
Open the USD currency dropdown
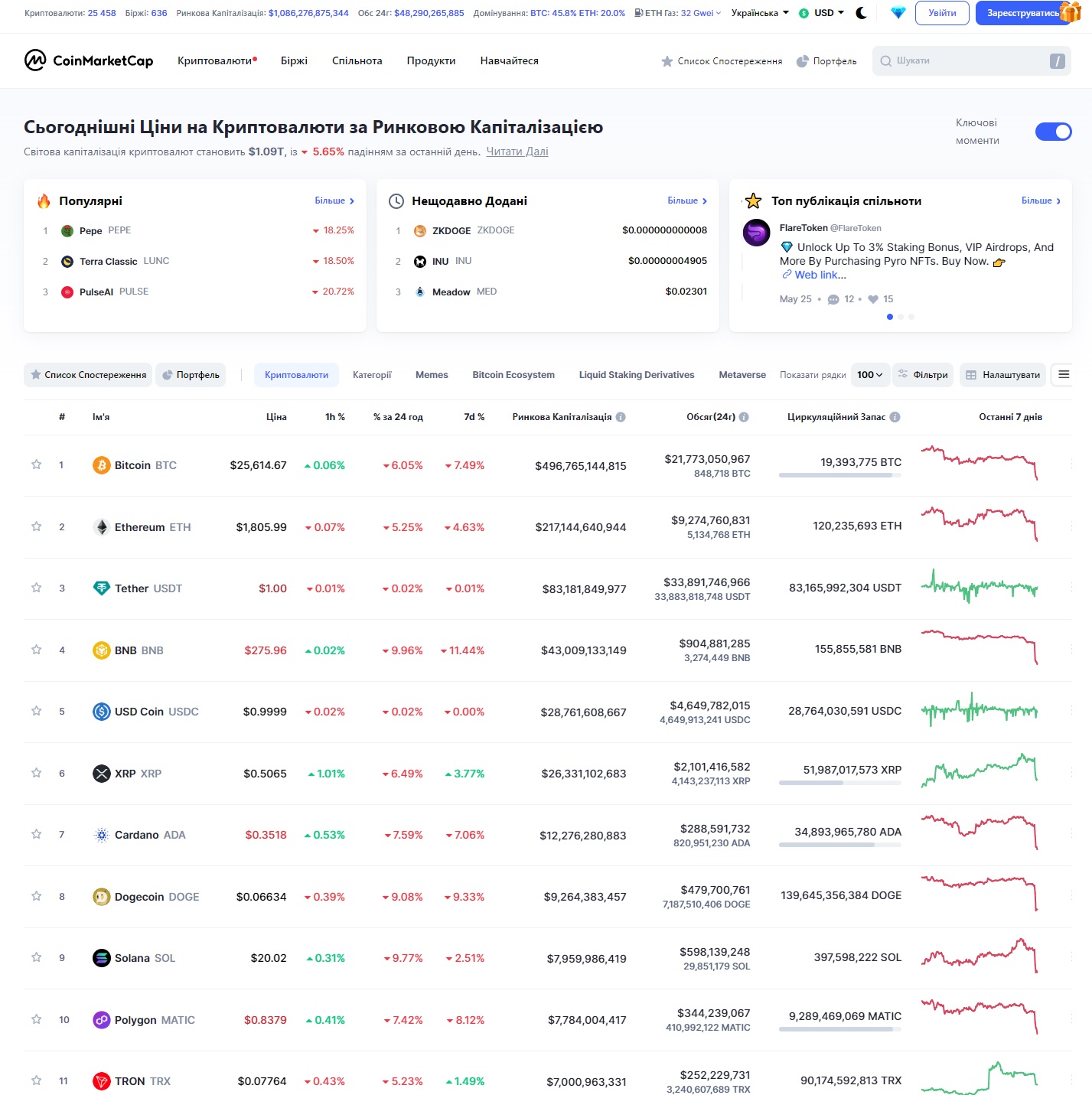coord(822,13)
